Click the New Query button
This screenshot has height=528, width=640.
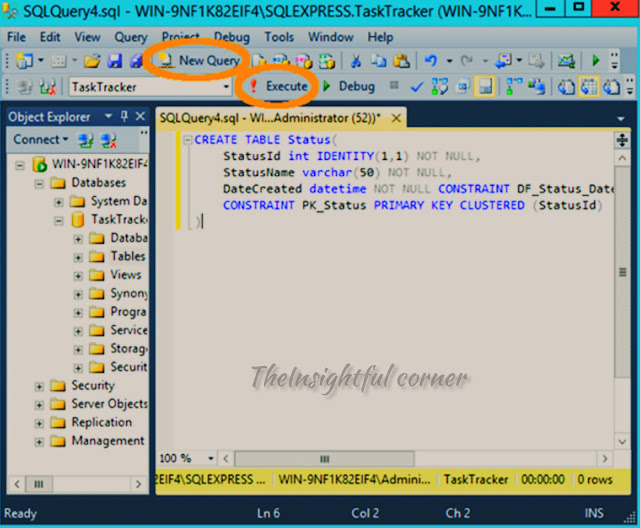coord(199,60)
